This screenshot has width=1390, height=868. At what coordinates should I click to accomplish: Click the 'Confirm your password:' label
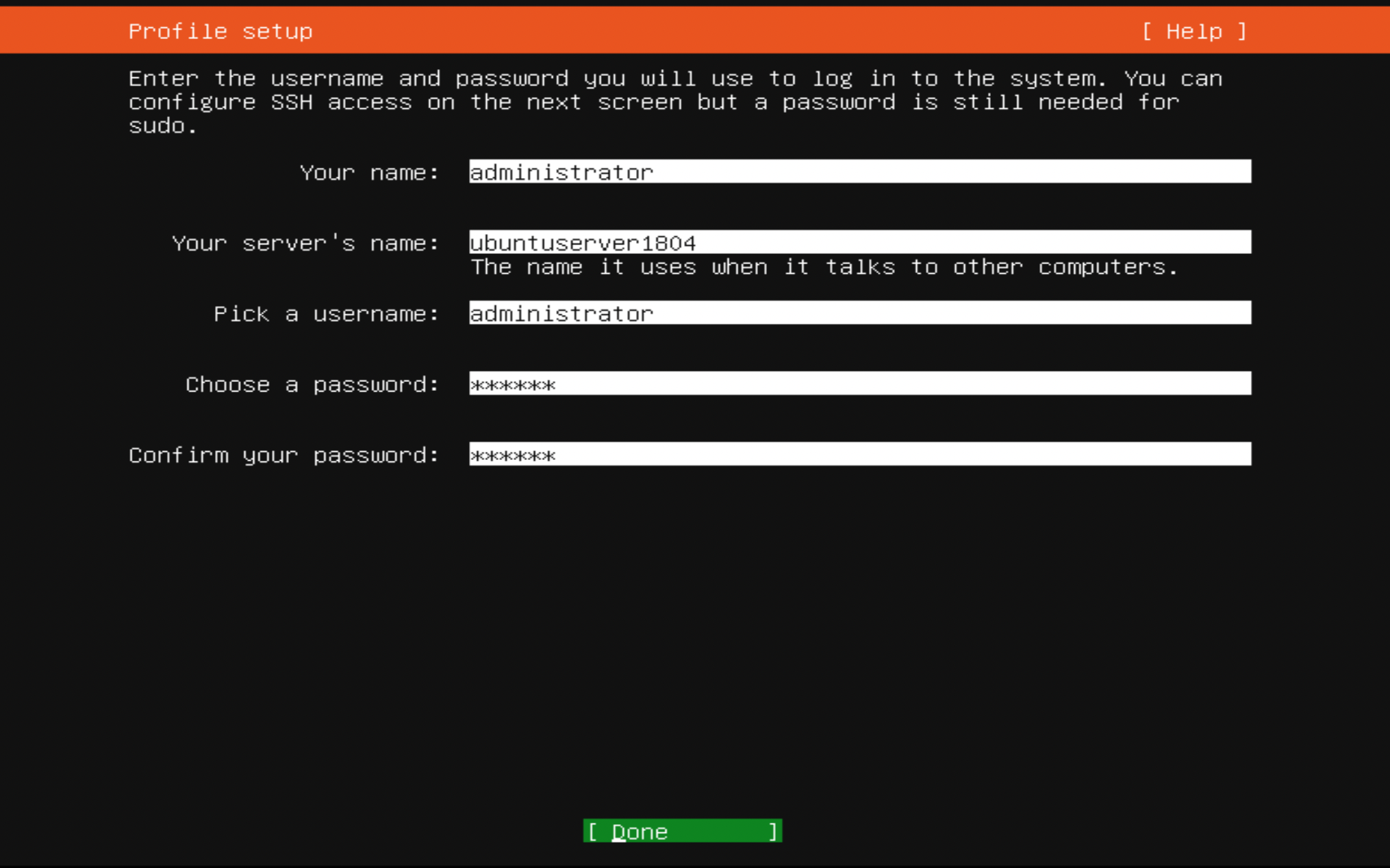click(284, 455)
